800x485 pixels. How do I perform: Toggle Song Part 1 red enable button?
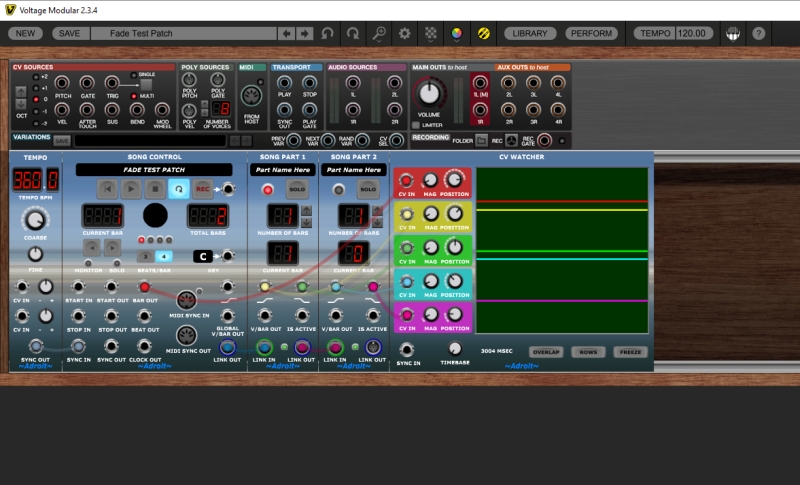[267, 190]
